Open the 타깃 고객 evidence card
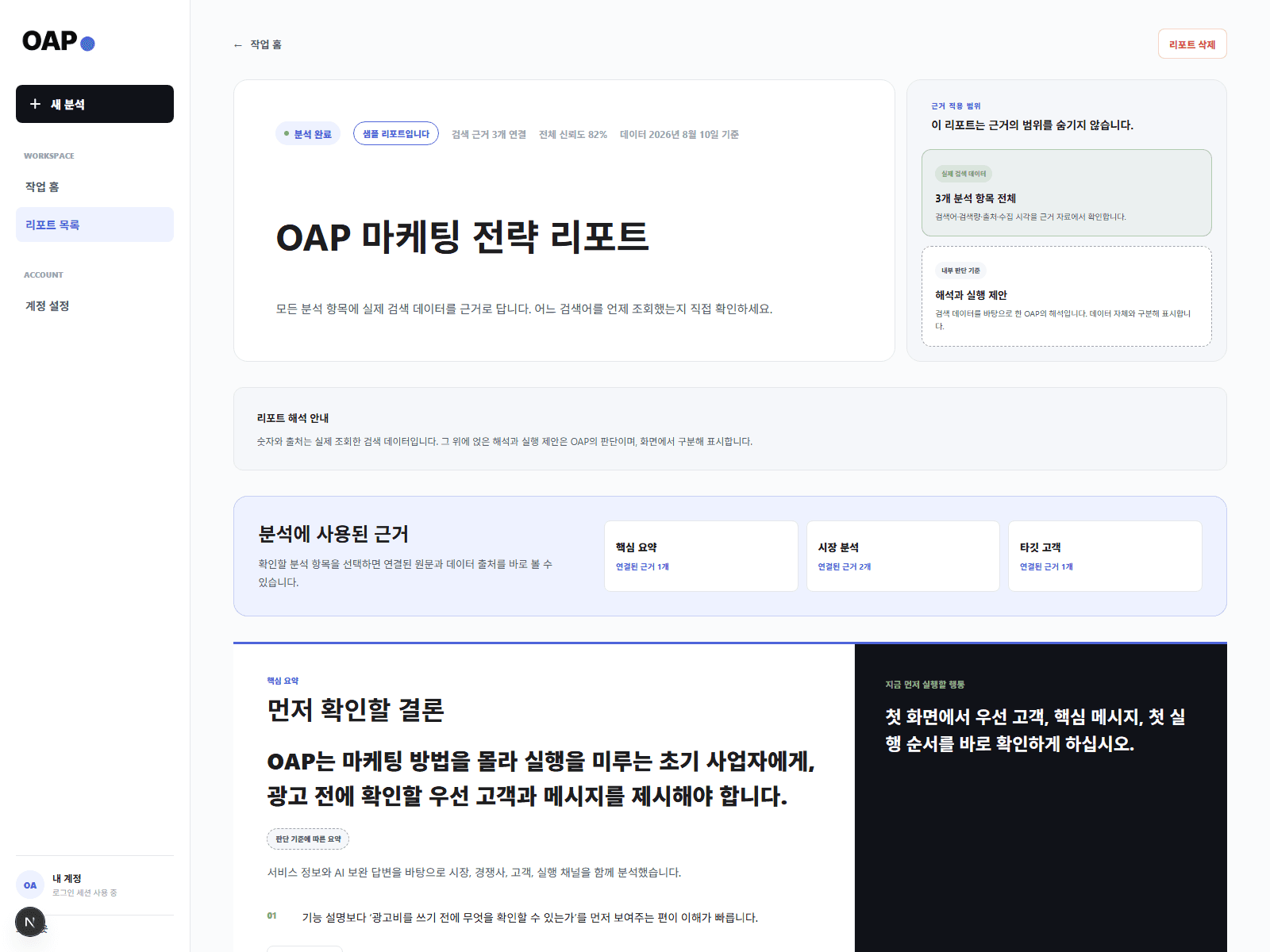Viewport: 1270px width, 952px height. (x=1105, y=556)
